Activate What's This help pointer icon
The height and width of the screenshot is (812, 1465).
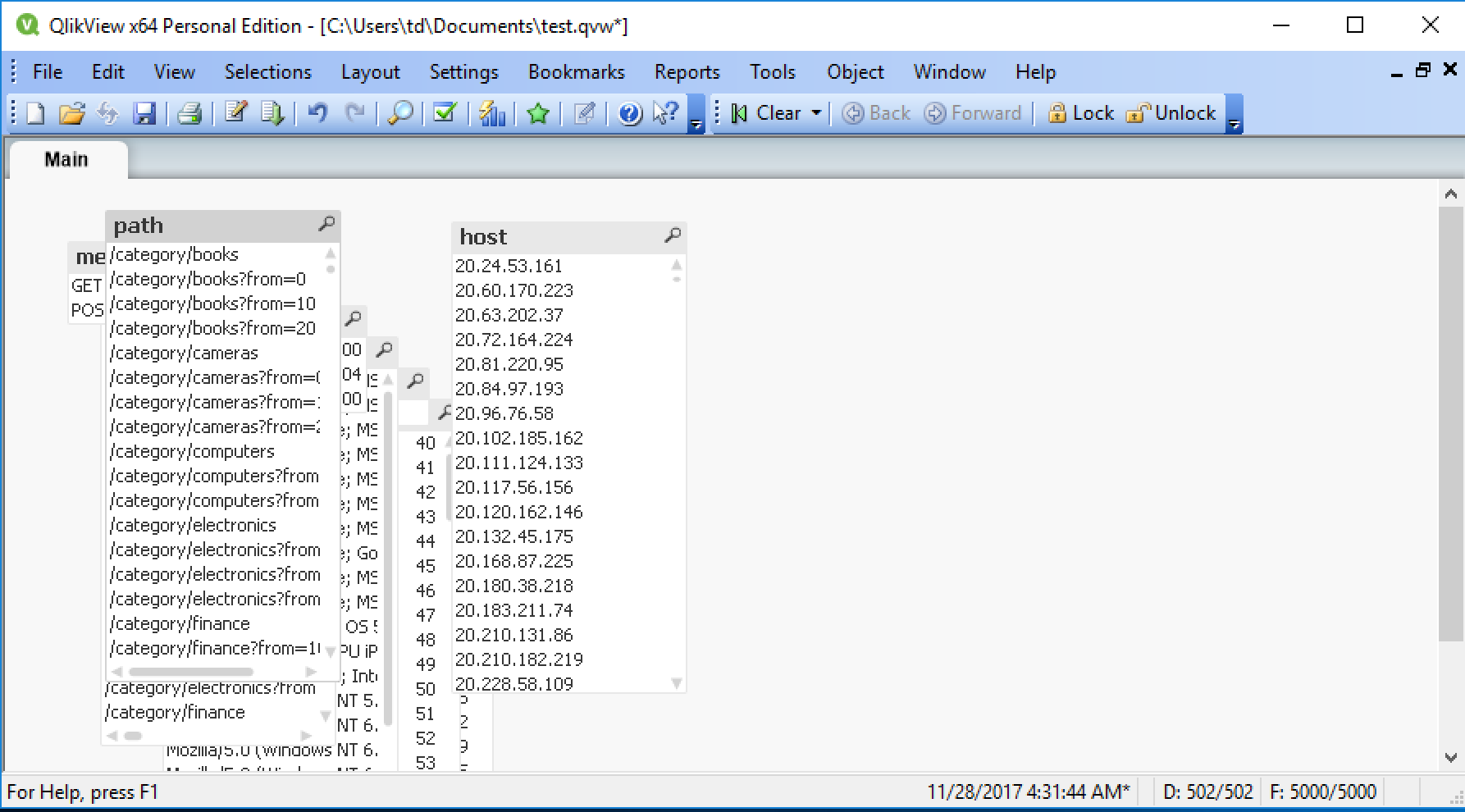(666, 113)
